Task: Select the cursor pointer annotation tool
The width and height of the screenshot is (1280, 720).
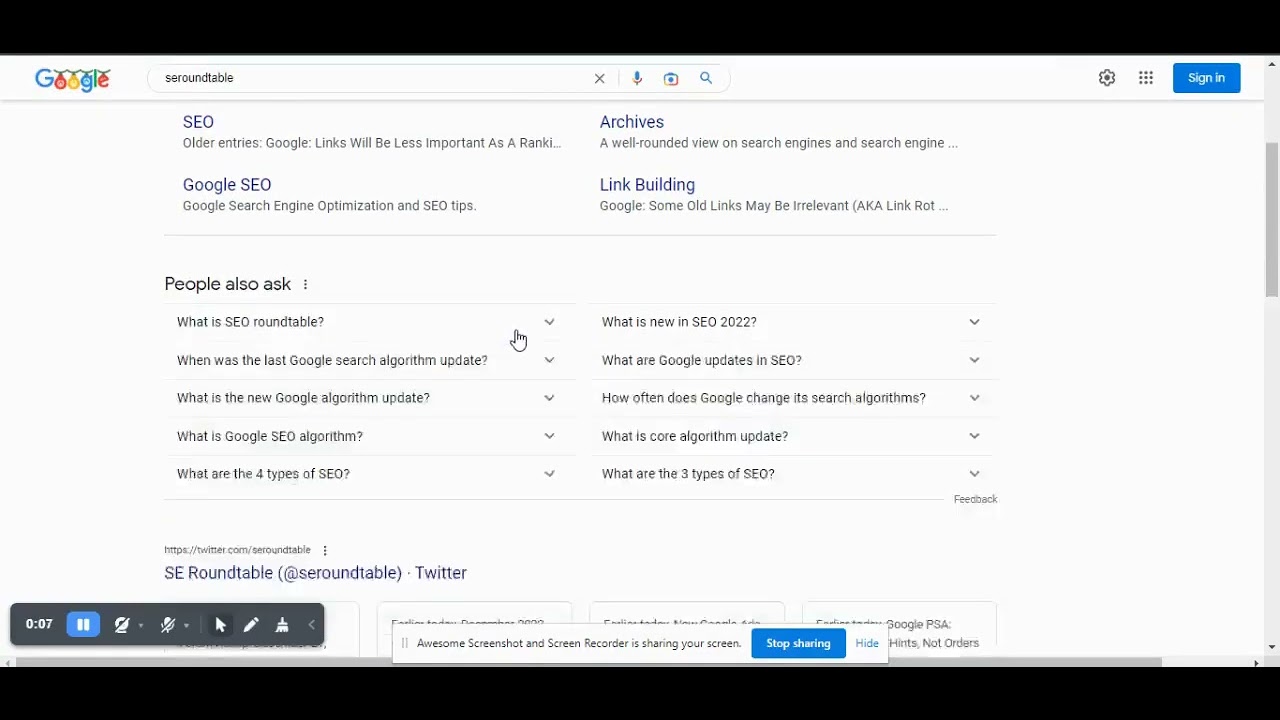Action: tap(221, 625)
